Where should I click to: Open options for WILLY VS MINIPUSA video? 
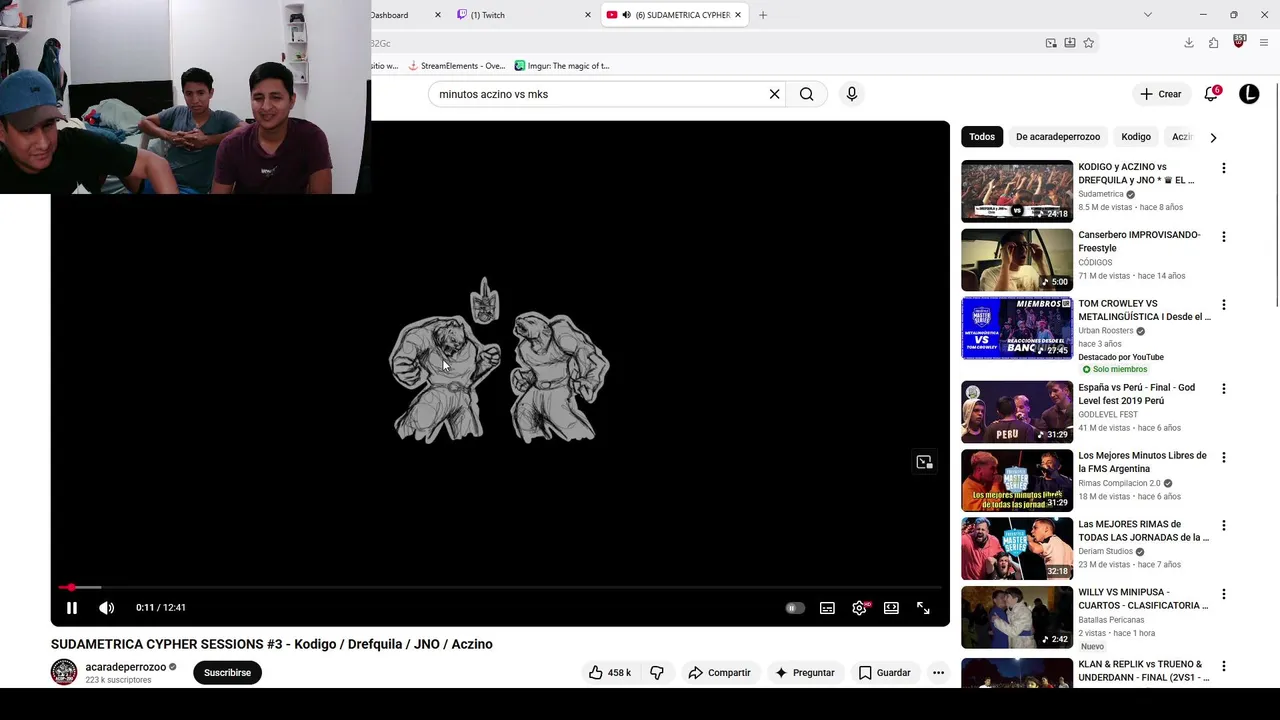(x=1223, y=594)
